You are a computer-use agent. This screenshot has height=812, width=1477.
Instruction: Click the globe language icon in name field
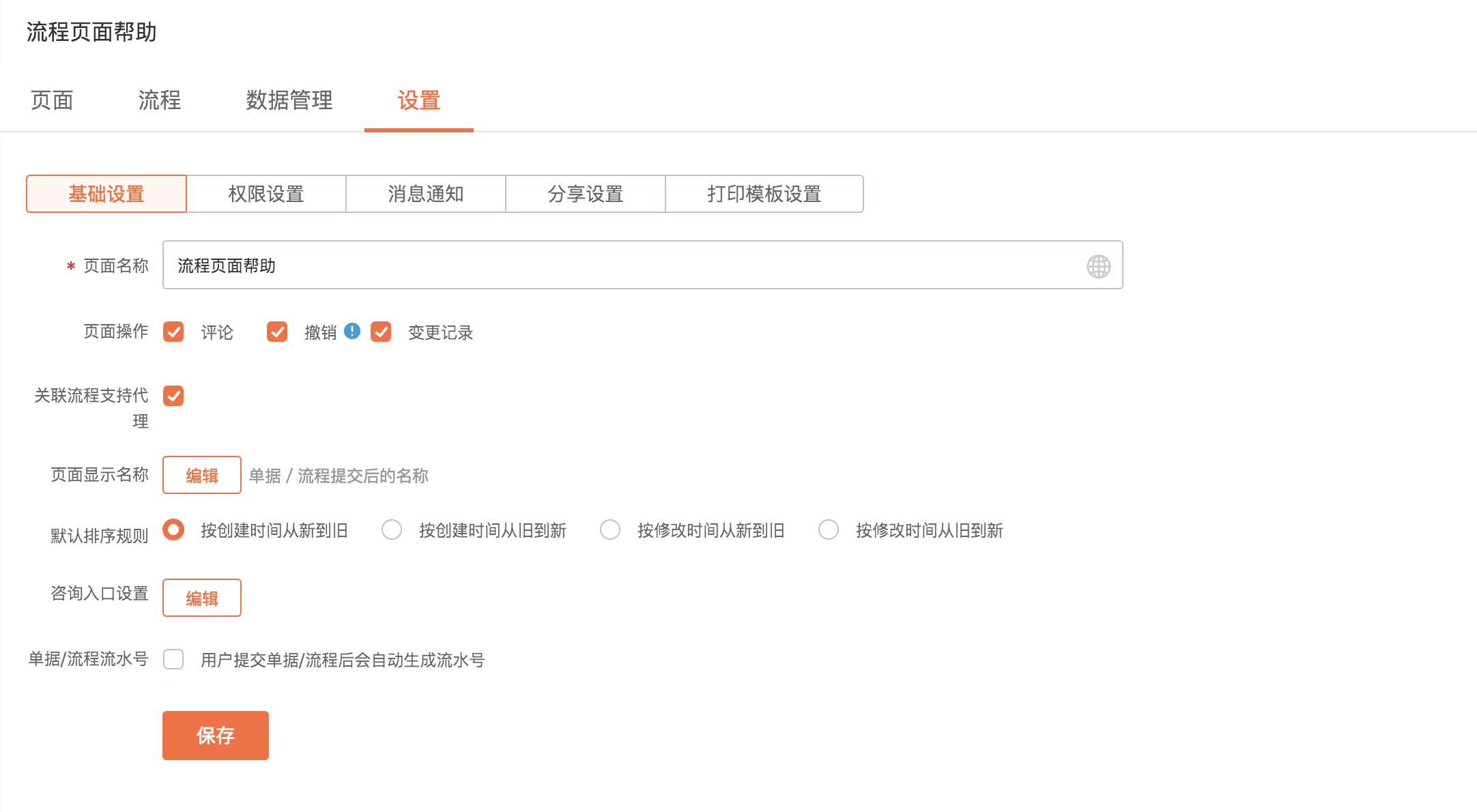pyautogui.click(x=1098, y=266)
